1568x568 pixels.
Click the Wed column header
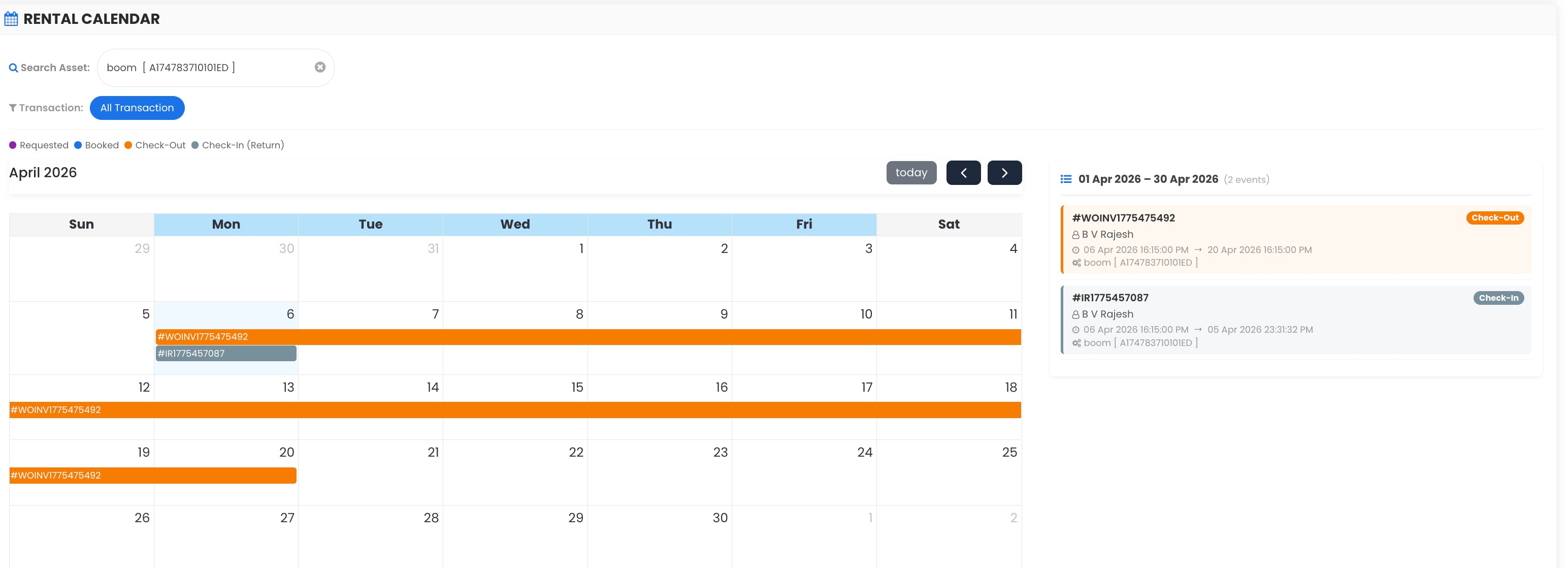coord(515,224)
